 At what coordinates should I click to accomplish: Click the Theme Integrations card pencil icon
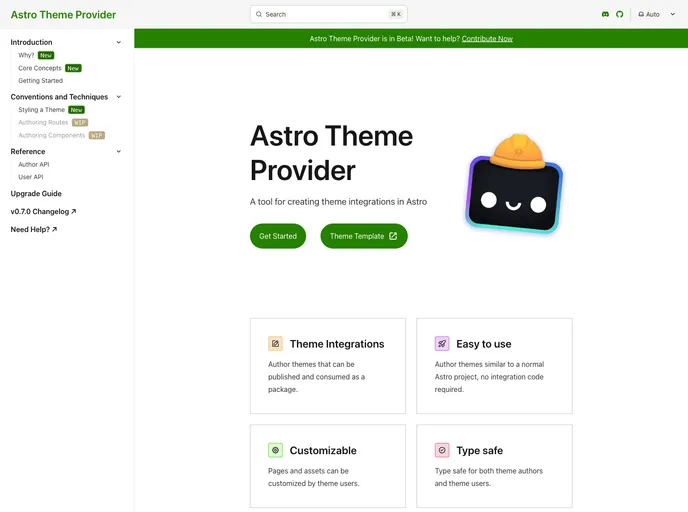pyautogui.click(x=276, y=344)
